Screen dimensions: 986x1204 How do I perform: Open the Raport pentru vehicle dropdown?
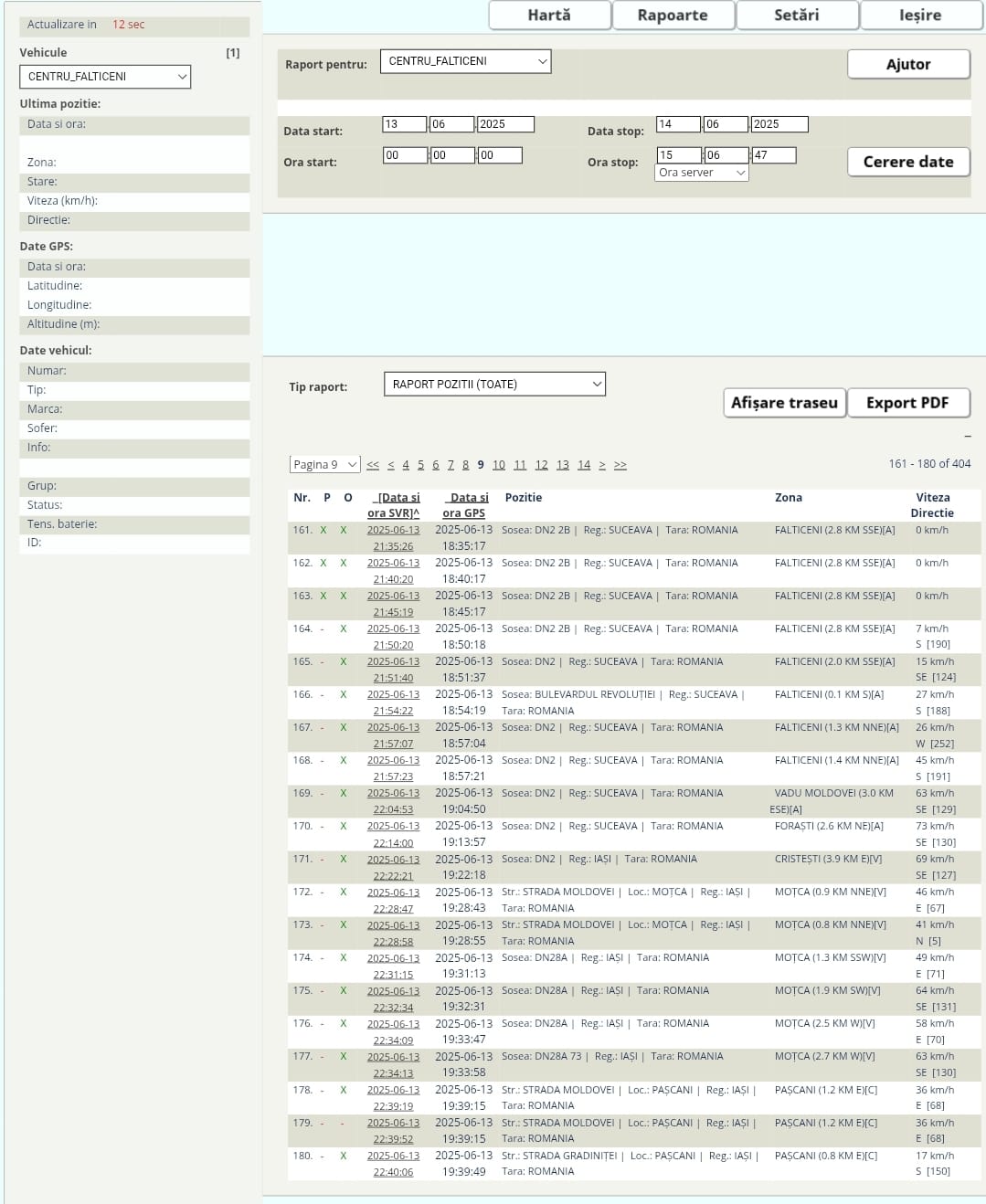coord(465,61)
